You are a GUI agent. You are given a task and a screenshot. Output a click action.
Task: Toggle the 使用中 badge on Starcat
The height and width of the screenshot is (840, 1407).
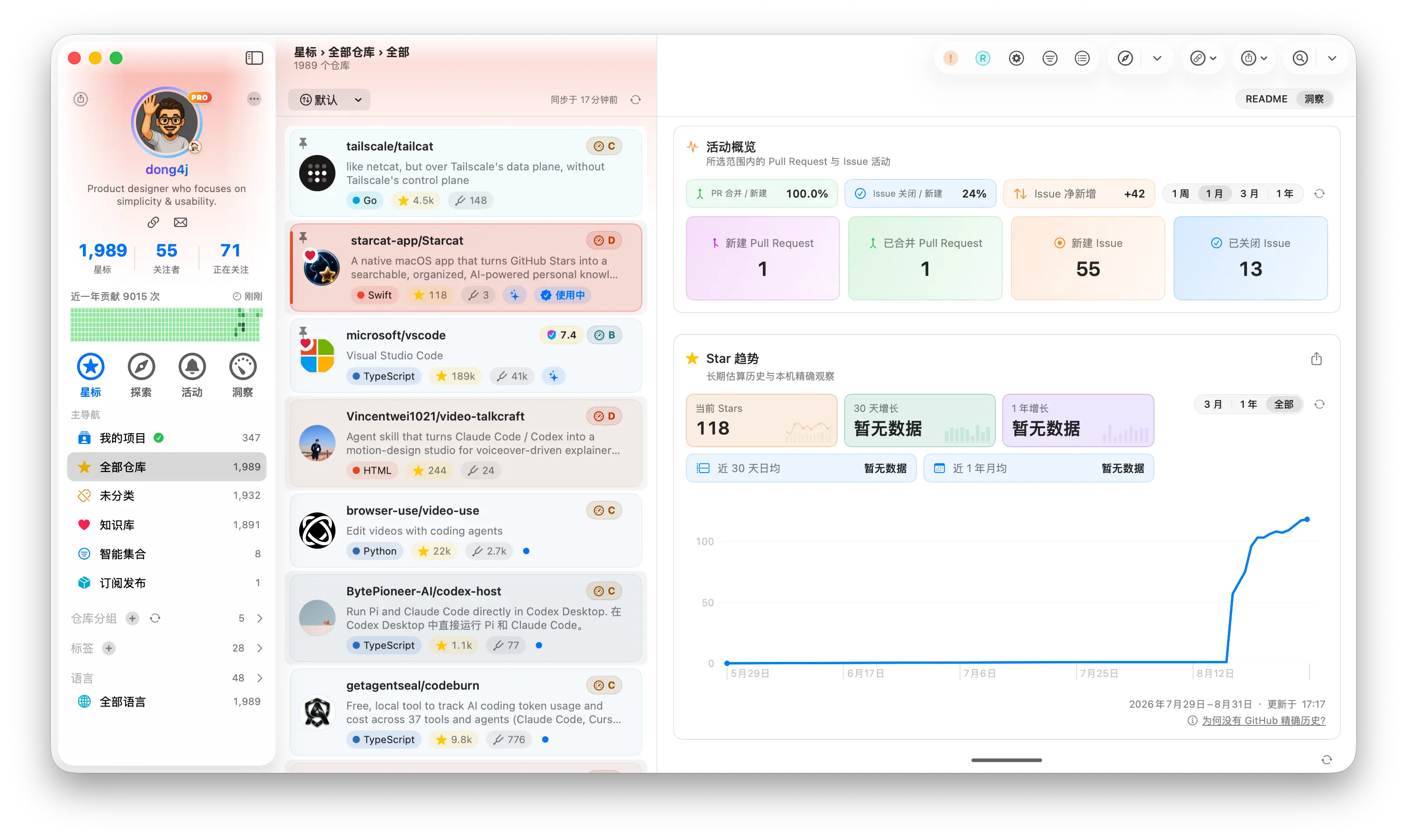coord(563,295)
